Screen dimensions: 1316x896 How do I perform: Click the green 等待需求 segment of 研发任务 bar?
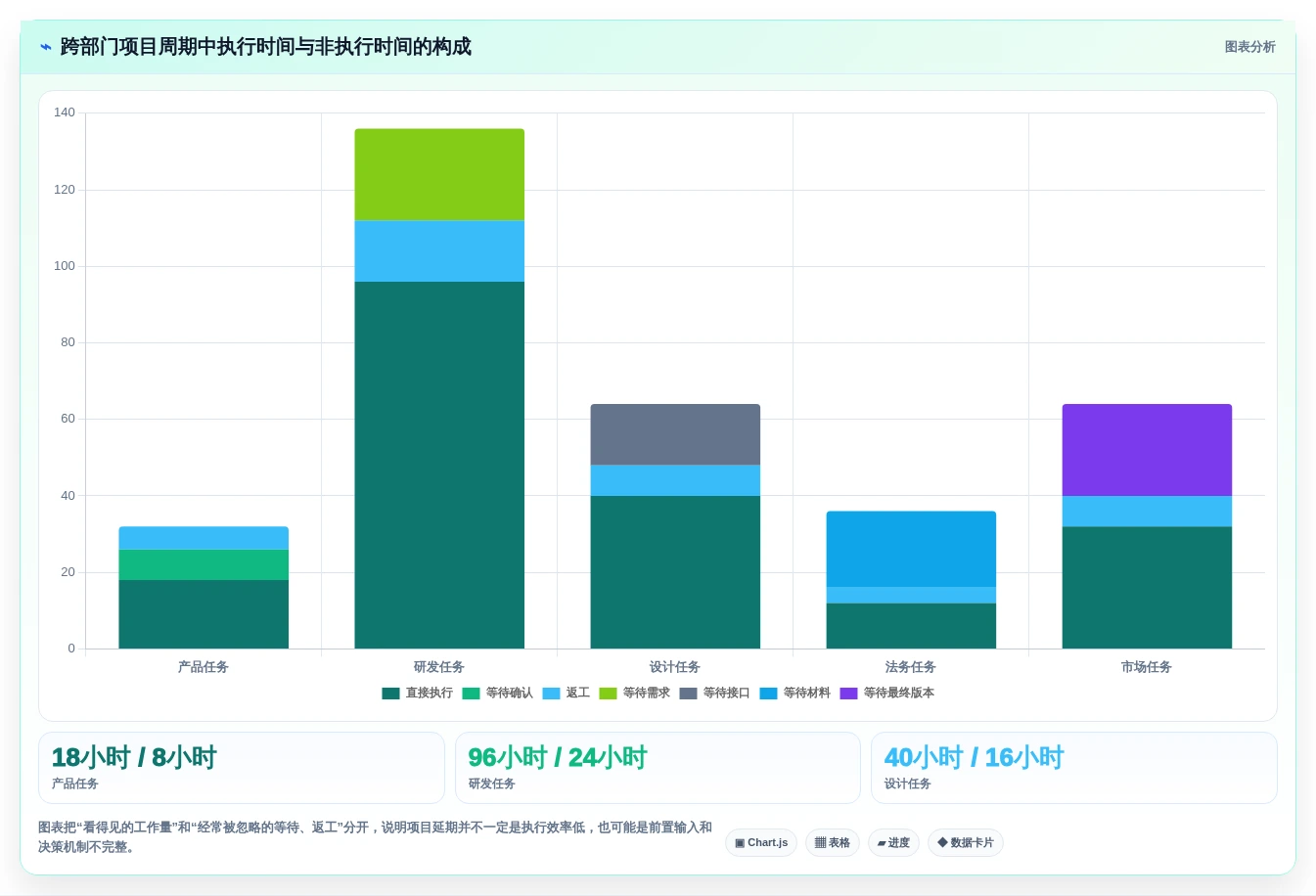point(439,175)
